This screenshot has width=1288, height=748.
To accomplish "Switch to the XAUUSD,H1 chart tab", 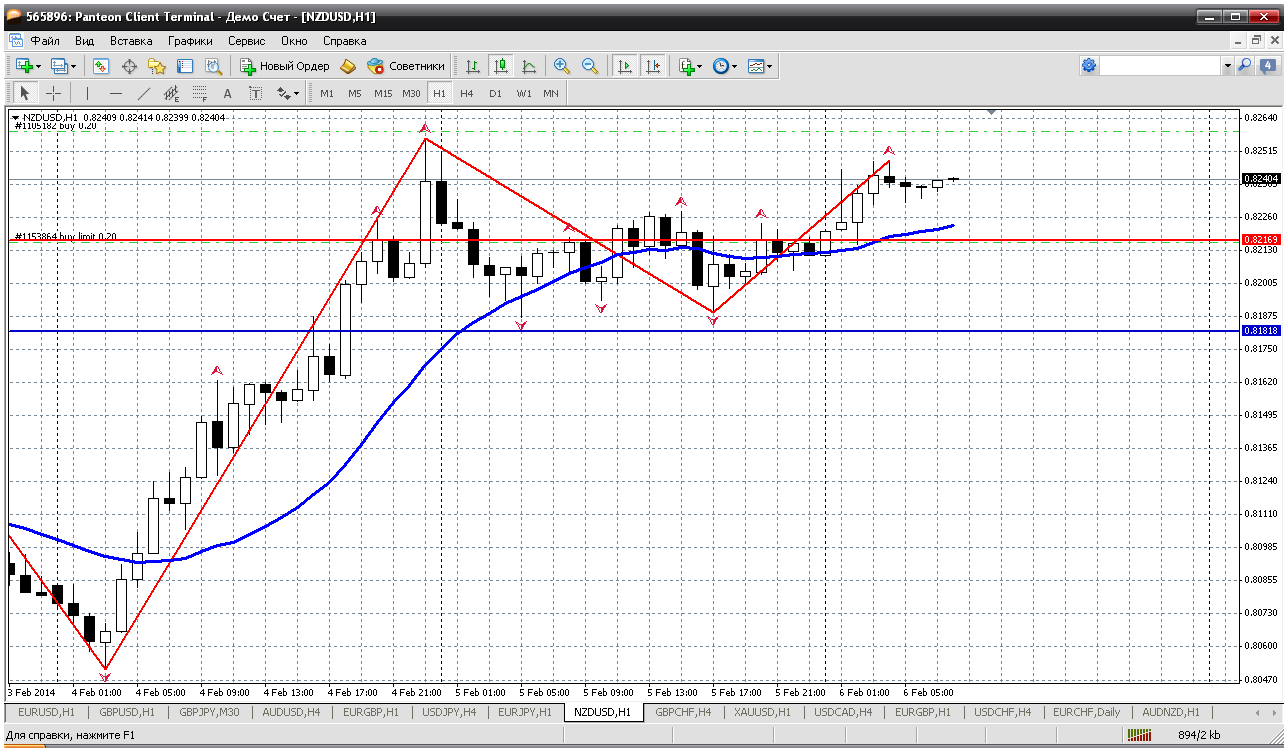I will pyautogui.click(x=762, y=712).
